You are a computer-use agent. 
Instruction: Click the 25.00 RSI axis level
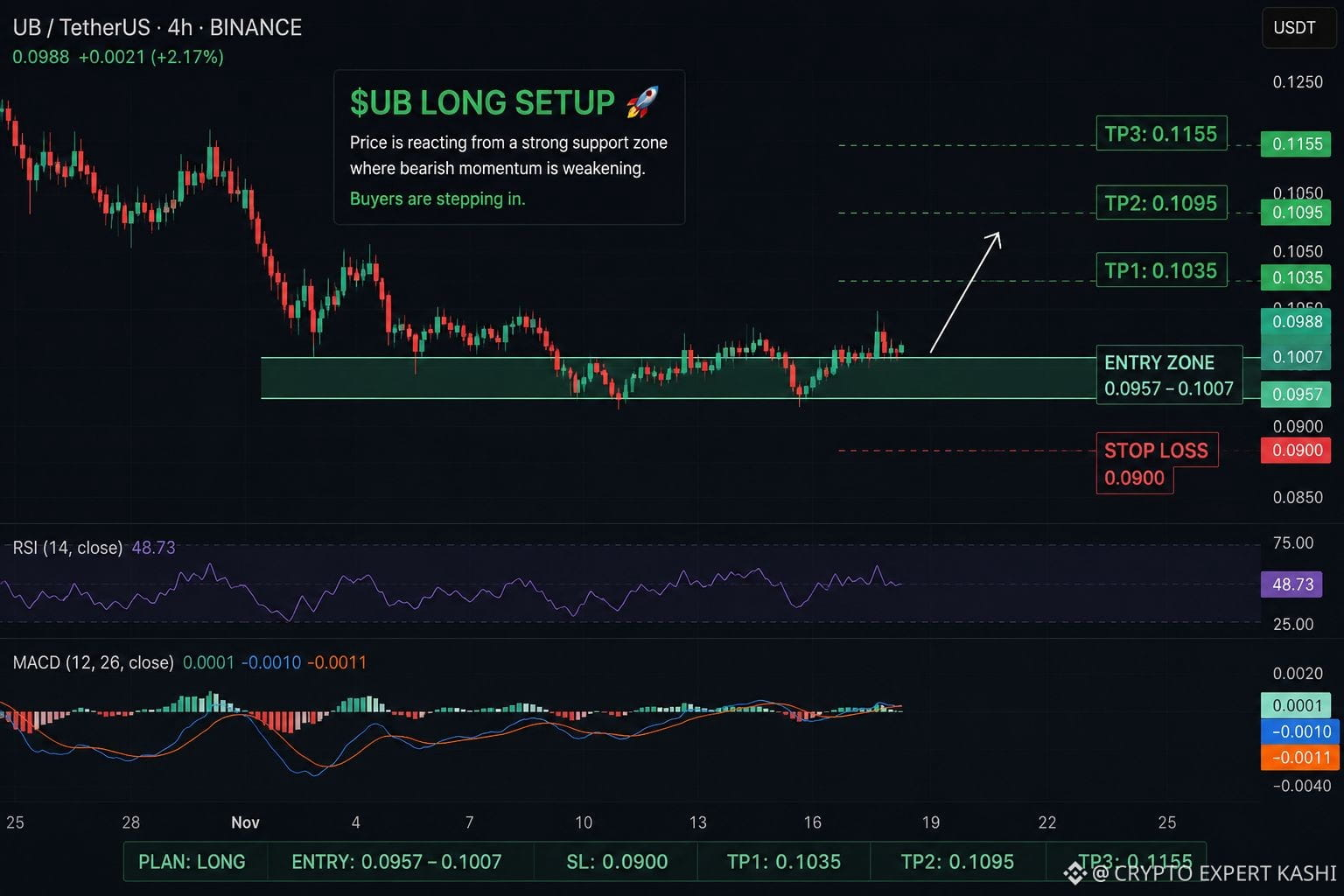coord(1293,624)
